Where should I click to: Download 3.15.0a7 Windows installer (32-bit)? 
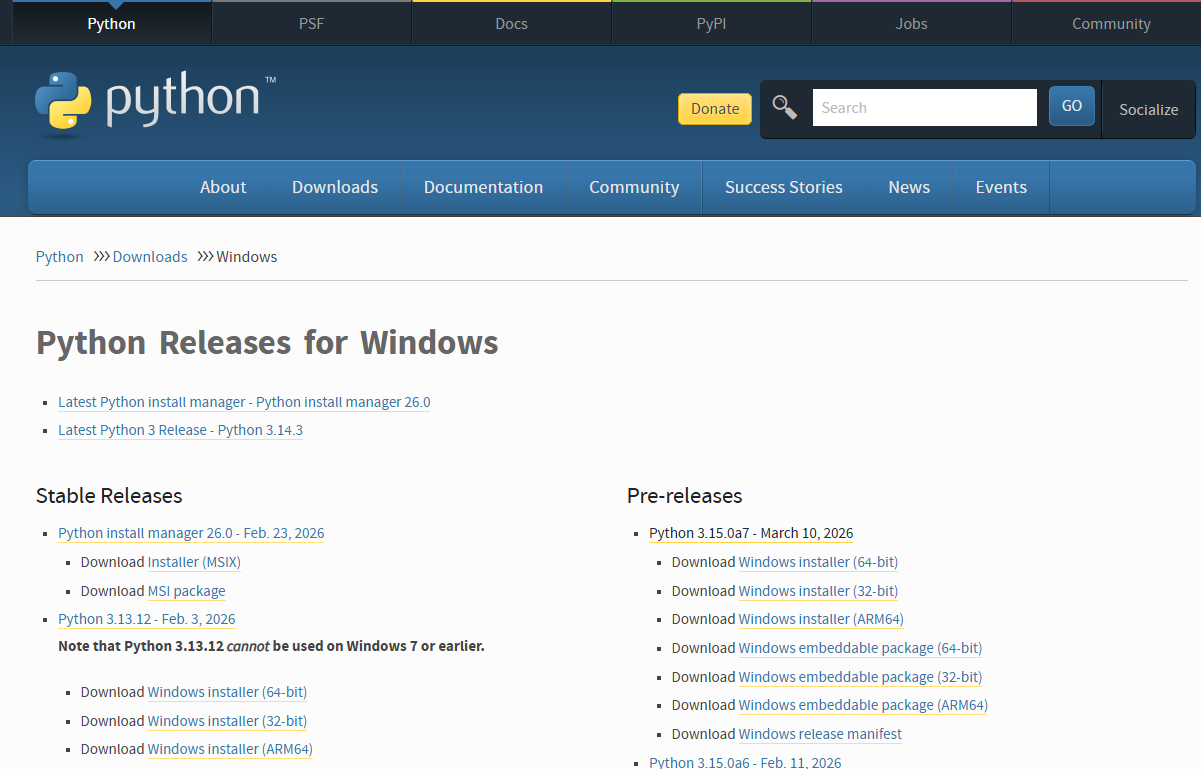click(818, 591)
